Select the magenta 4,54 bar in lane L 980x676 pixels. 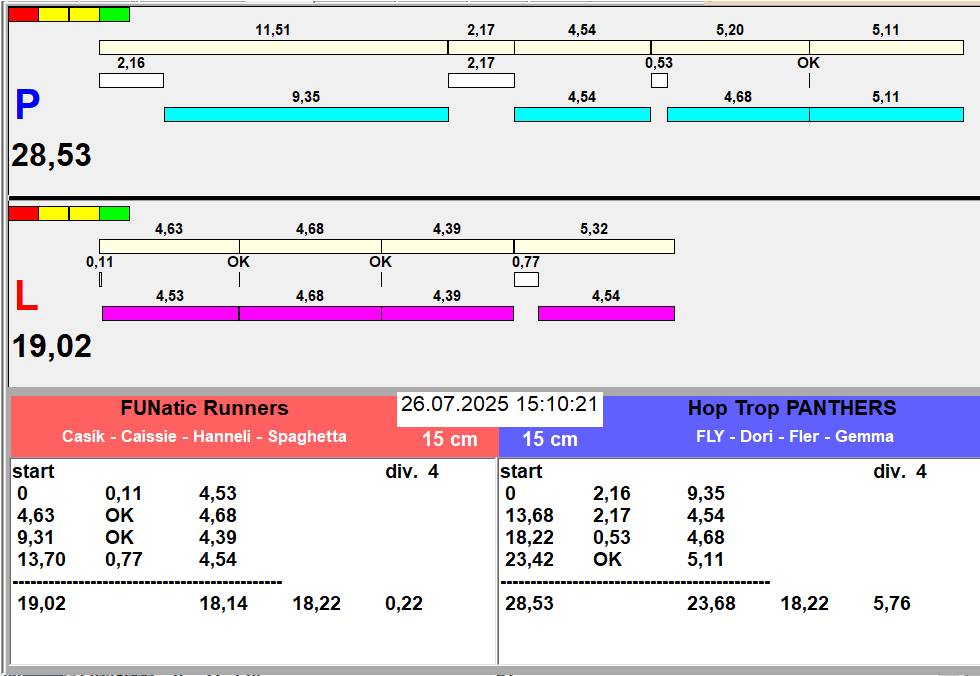[x=606, y=313]
